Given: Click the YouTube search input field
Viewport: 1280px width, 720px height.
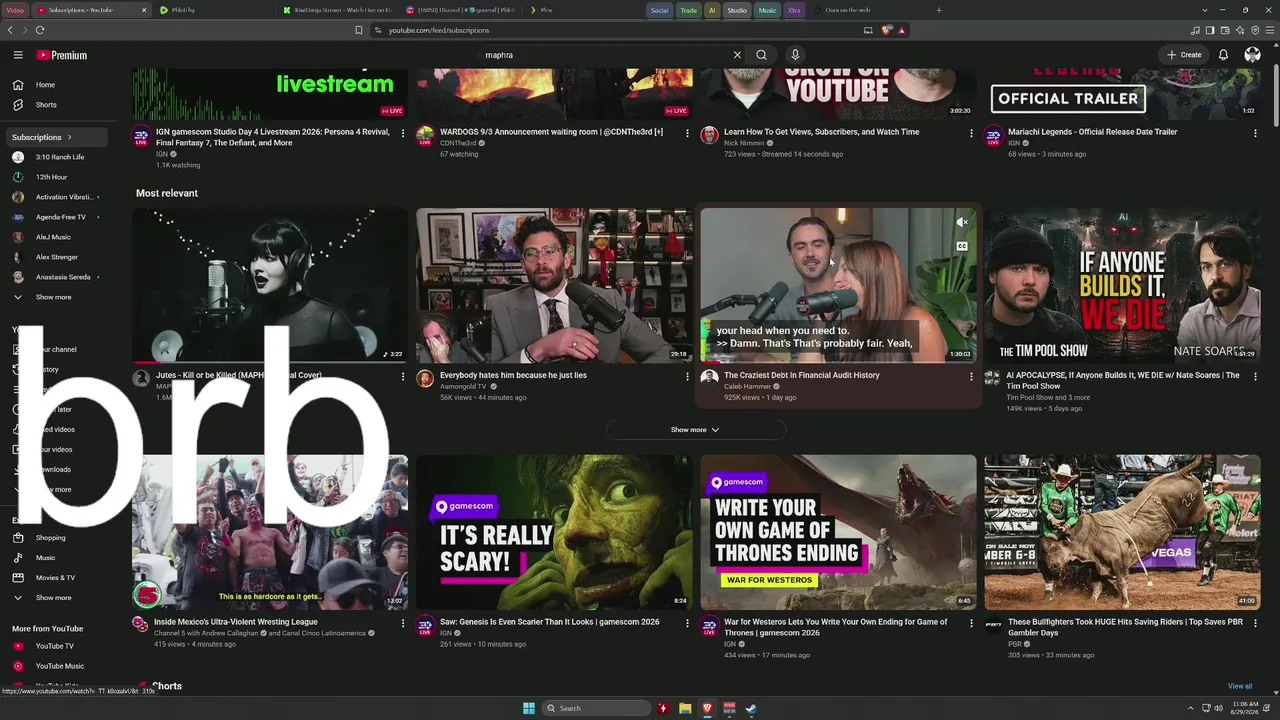Looking at the screenshot, I should point(605,55).
